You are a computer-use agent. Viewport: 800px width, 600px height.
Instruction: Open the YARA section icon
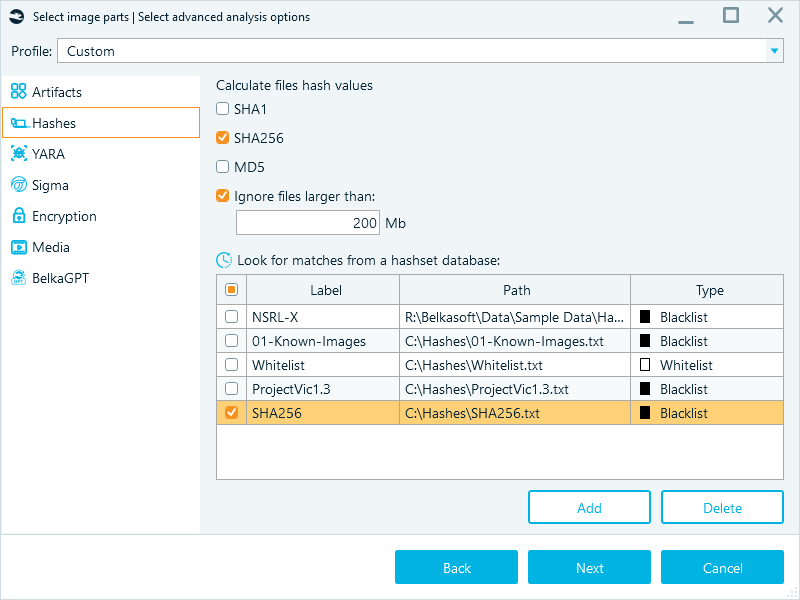point(18,153)
